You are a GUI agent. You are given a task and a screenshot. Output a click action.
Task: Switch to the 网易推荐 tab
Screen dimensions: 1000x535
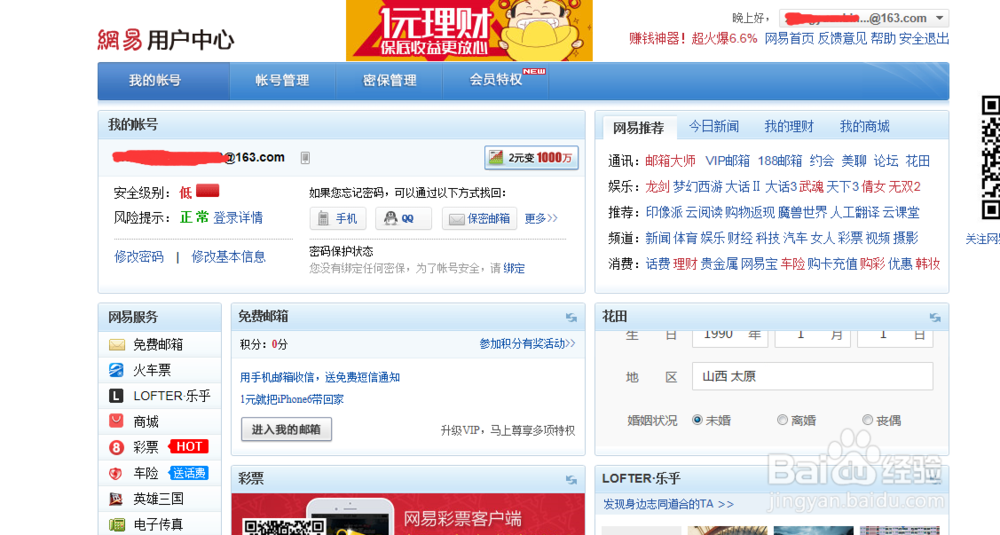[x=638, y=128]
